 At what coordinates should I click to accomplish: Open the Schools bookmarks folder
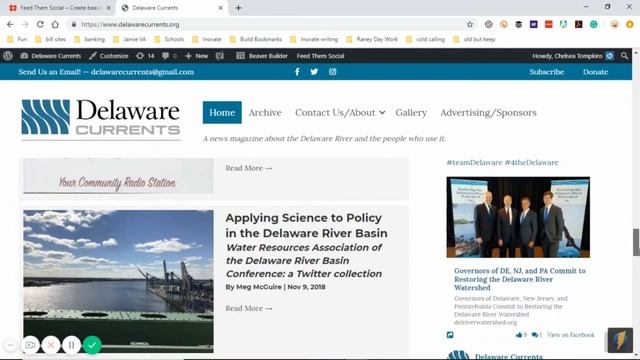click(x=169, y=40)
